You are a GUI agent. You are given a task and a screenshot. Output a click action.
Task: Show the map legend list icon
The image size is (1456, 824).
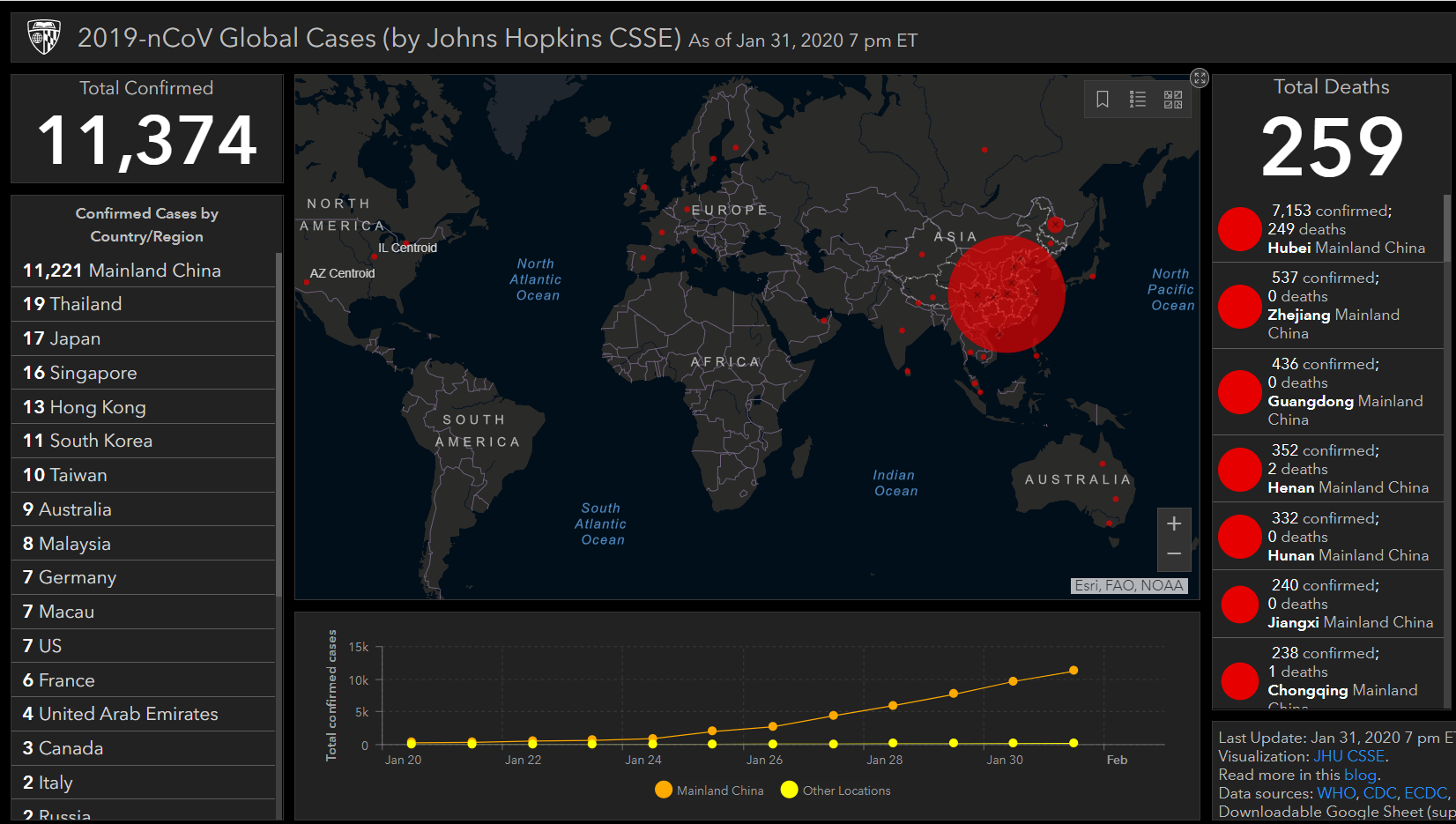click(1138, 100)
